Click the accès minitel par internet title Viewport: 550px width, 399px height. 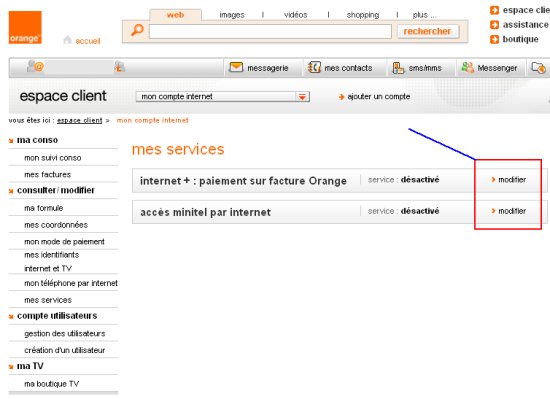pos(205,212)
